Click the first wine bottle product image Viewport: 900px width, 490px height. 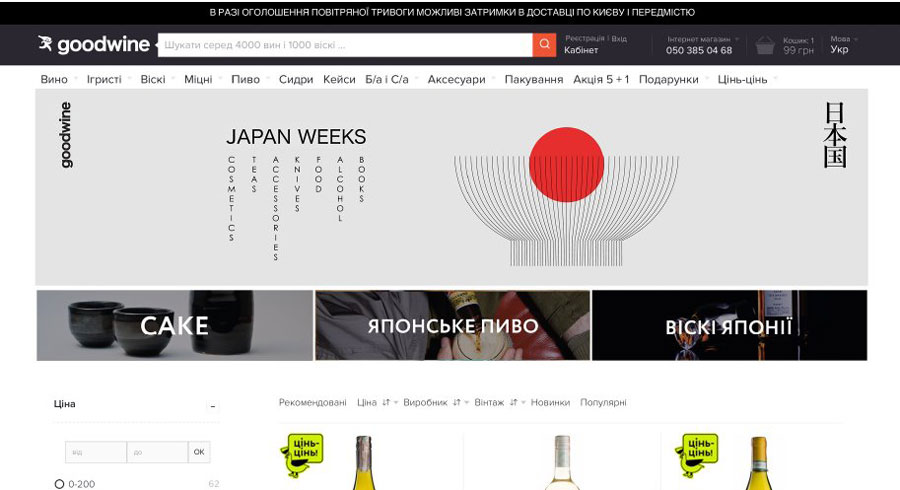point(364,462)
